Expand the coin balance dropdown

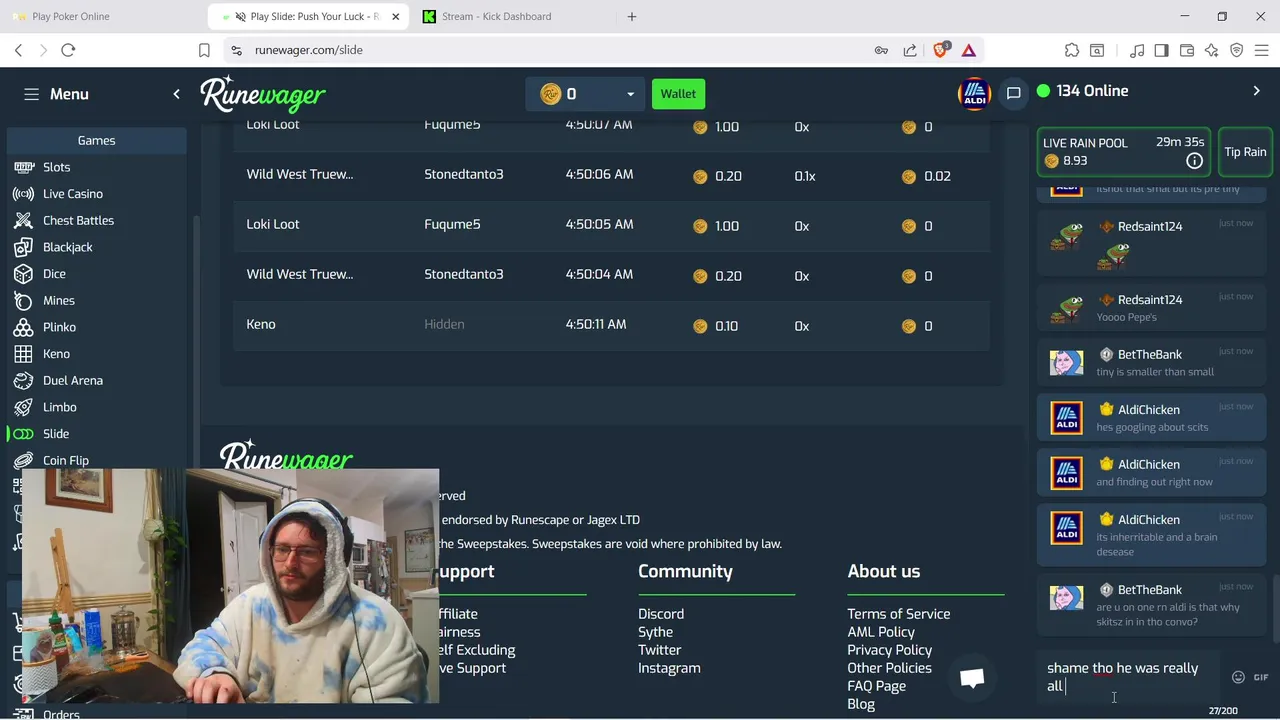coord(630,94)
